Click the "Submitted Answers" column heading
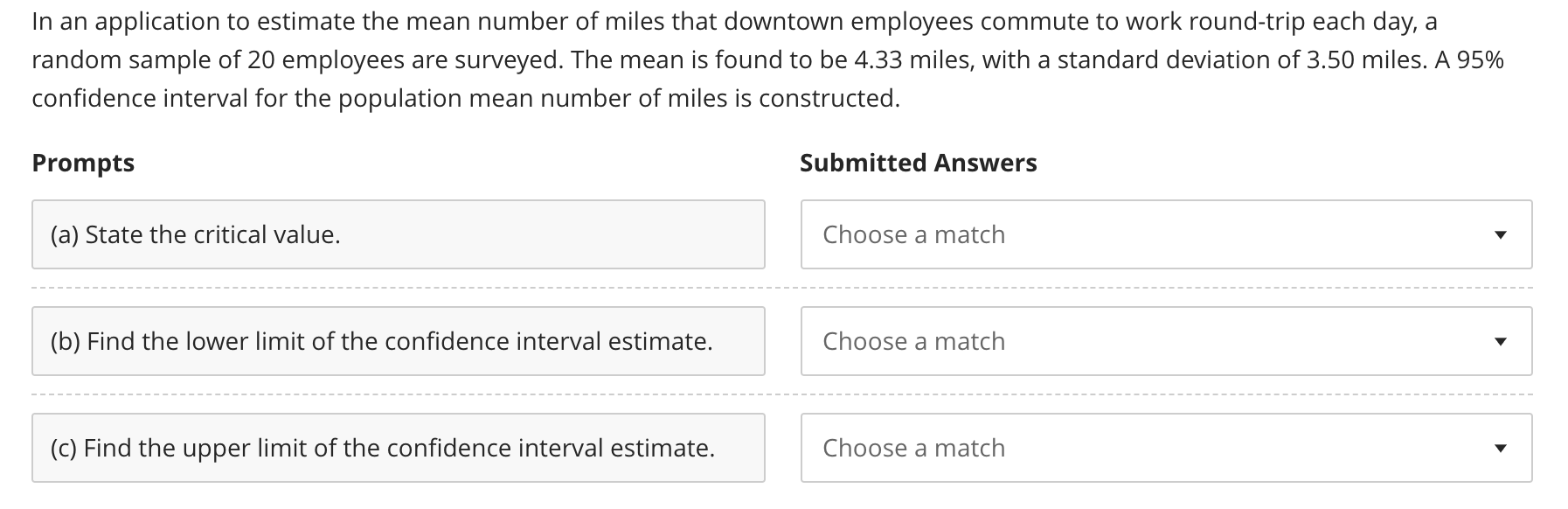 coord(918,163)
